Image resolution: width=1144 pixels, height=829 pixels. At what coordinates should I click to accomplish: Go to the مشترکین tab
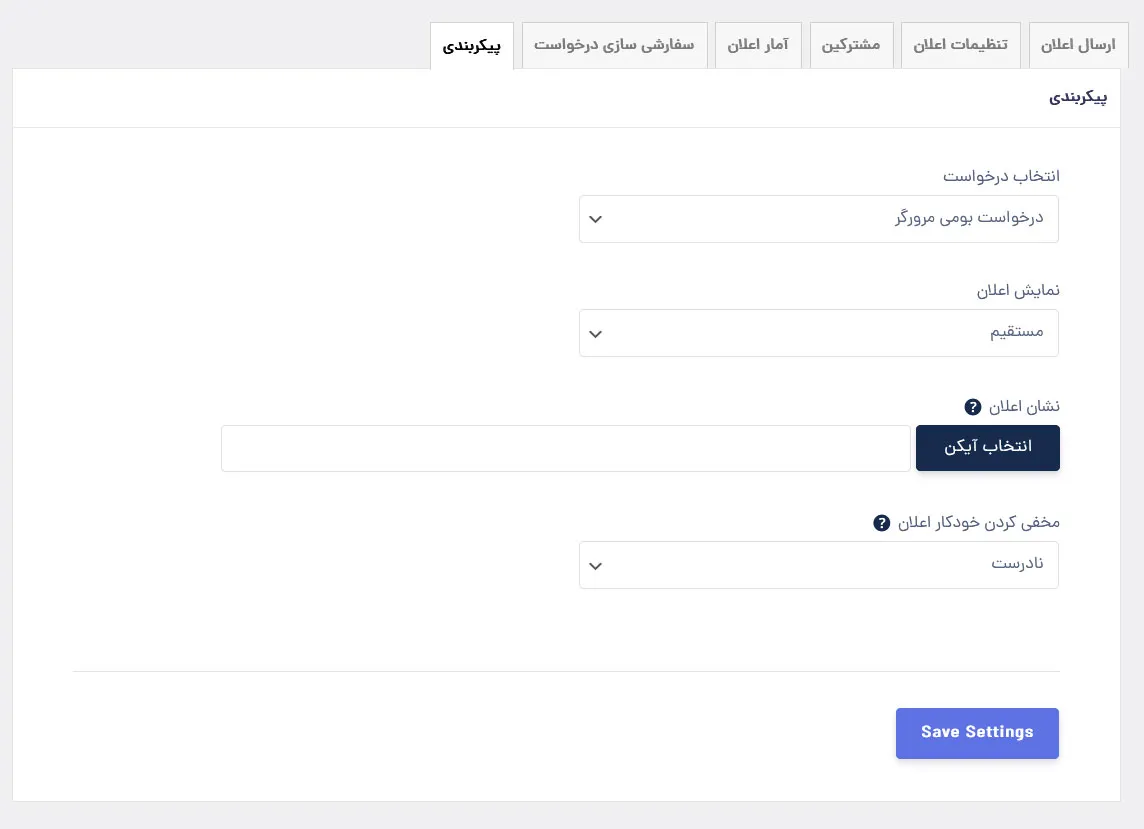851,45
